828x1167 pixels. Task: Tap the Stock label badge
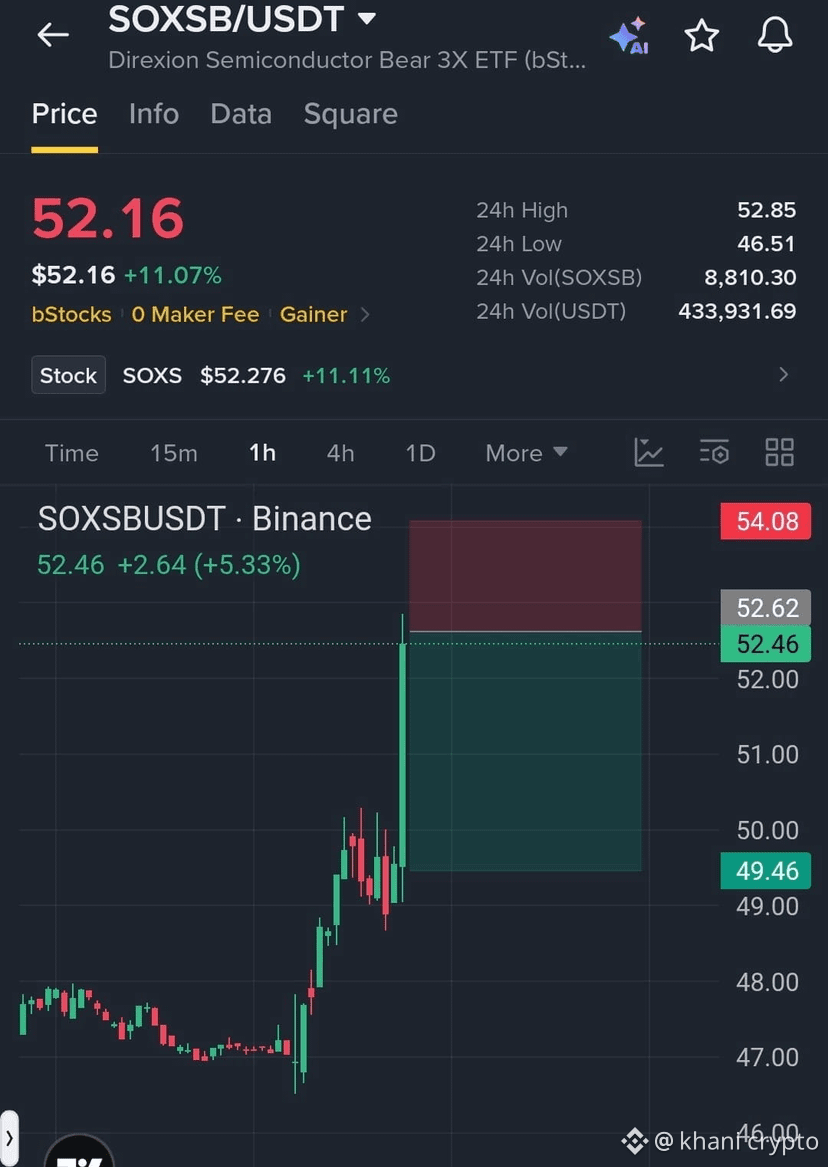68,374
